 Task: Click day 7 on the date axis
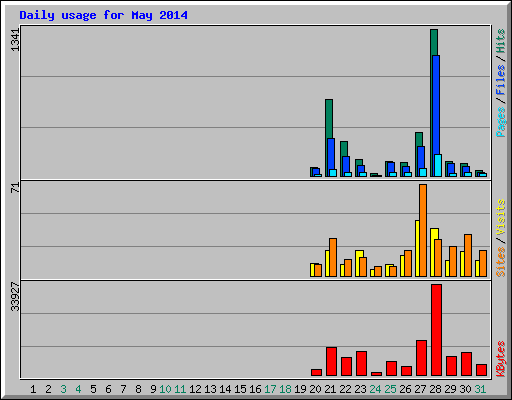123,389
